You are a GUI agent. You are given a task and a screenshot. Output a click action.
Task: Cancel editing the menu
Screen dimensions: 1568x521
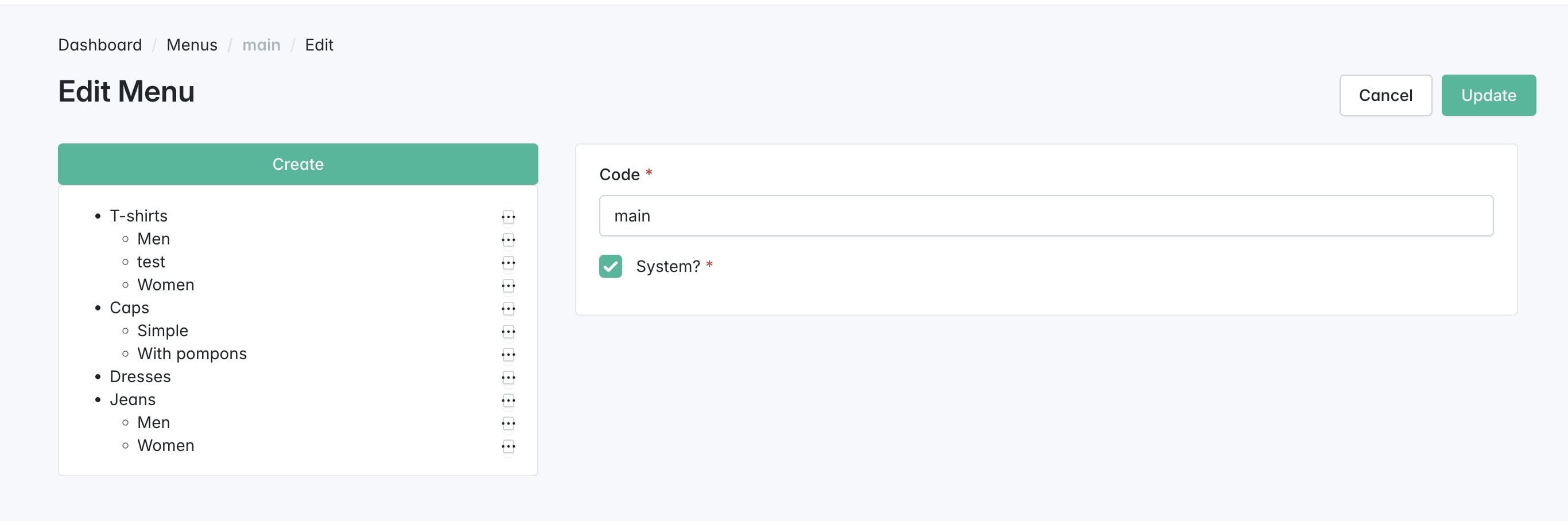[x=1385, y=95]
